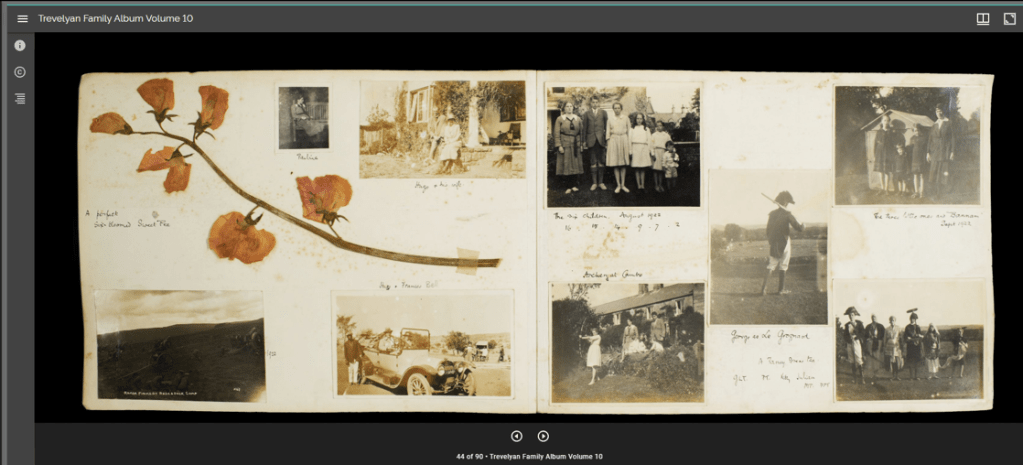Select the costumed group photo bottom right

(909, 340)
